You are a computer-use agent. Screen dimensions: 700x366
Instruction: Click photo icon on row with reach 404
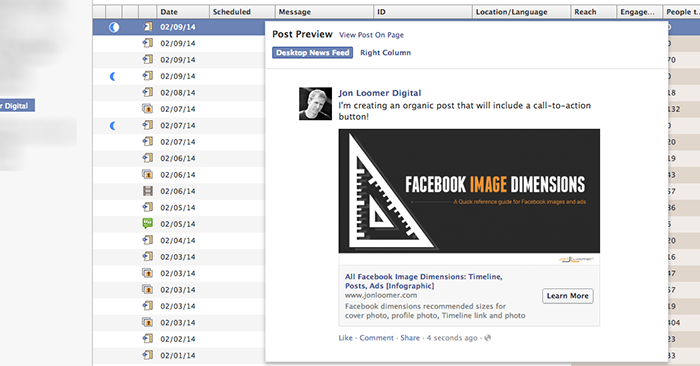[147, 322]
